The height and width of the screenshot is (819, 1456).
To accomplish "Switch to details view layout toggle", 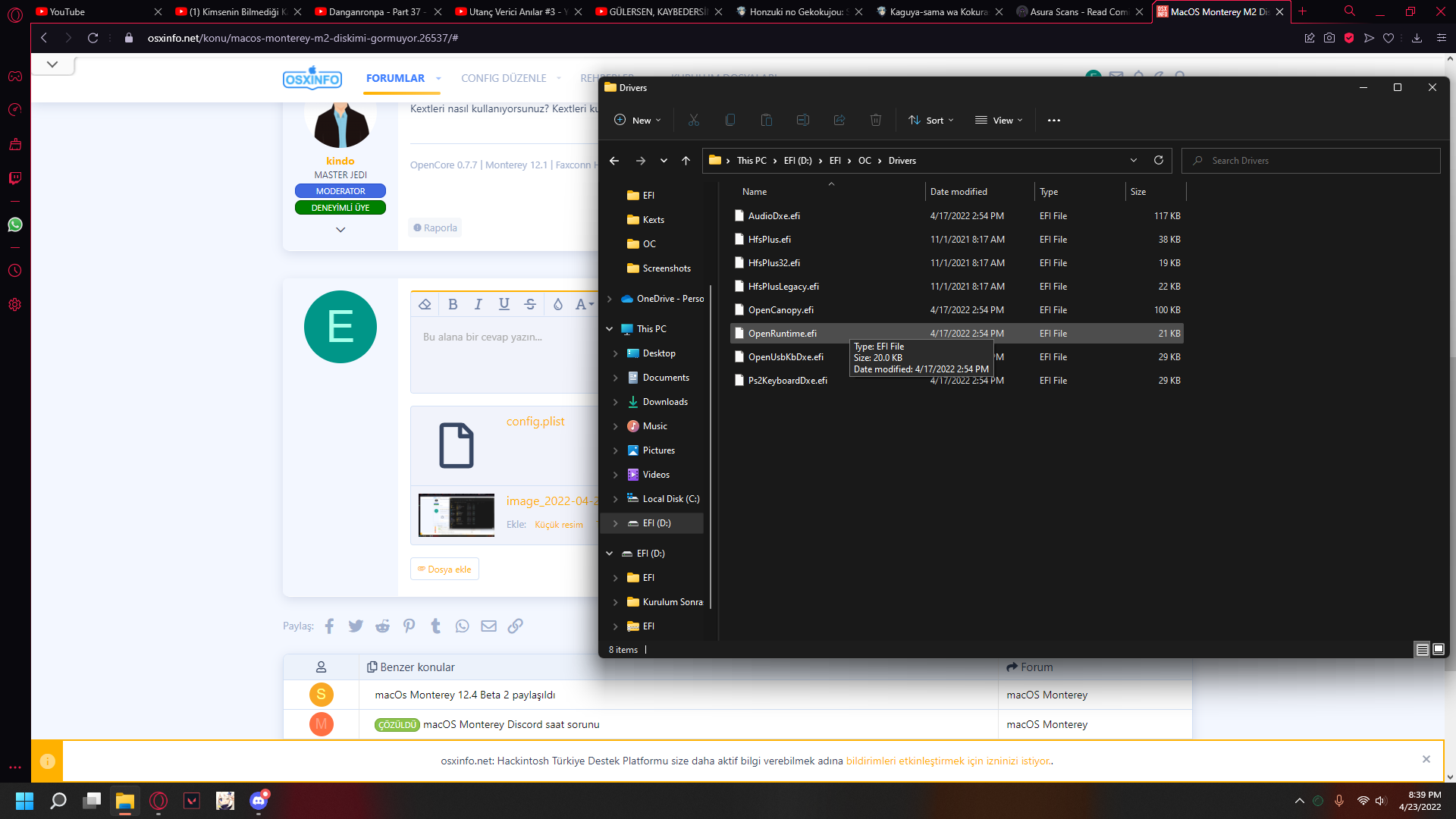I will 1422,649.
